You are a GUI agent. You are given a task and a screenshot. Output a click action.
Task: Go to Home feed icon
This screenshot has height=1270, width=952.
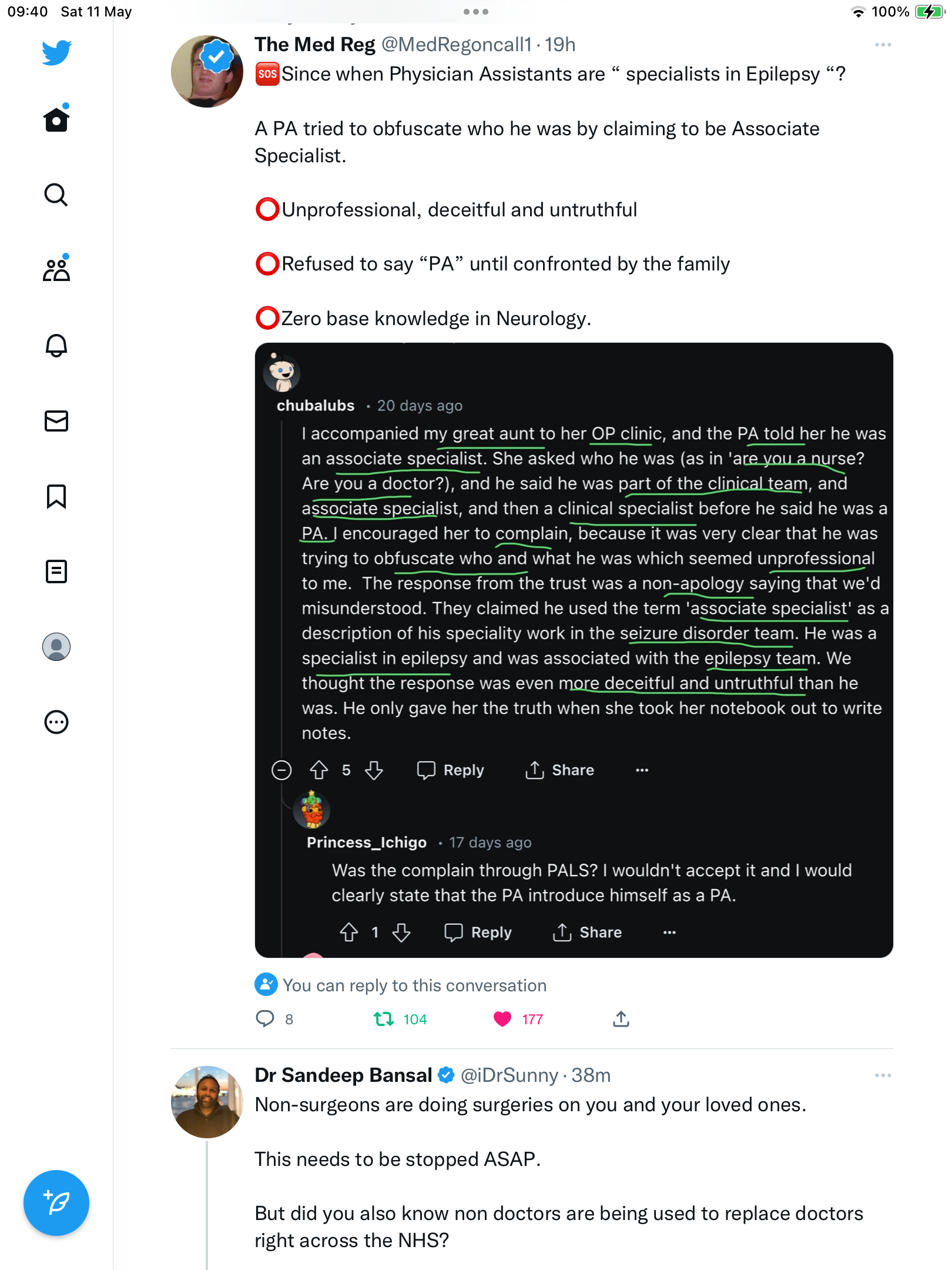pos(56,118)
